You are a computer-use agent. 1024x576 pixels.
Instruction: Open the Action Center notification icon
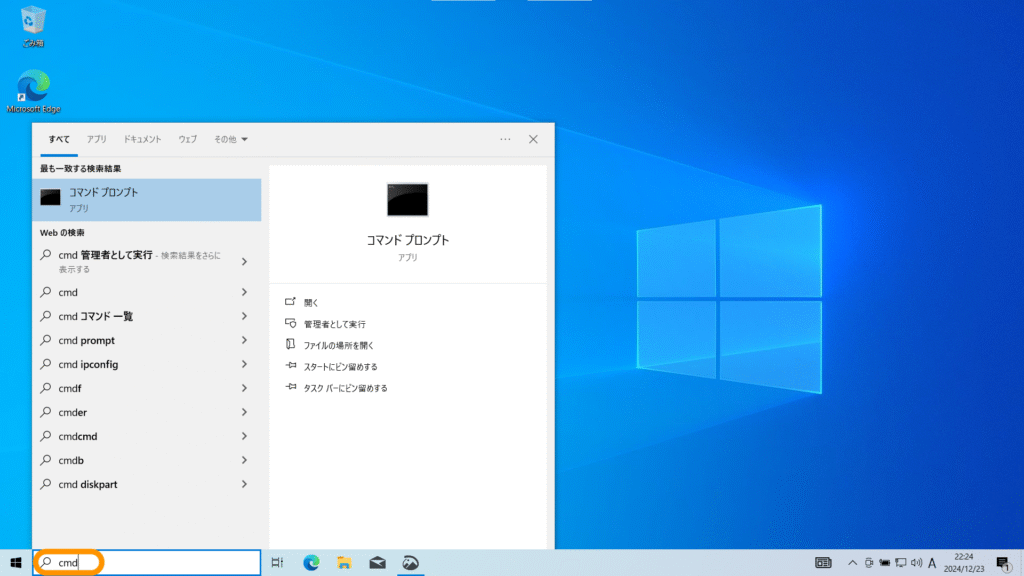pos(1004,562)
